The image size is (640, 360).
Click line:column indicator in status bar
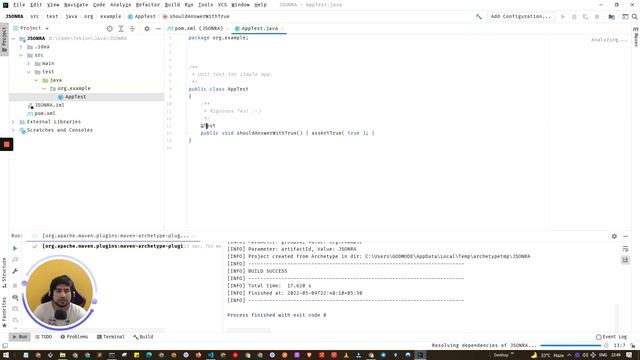pyautogui.click(x=619, y=346)
